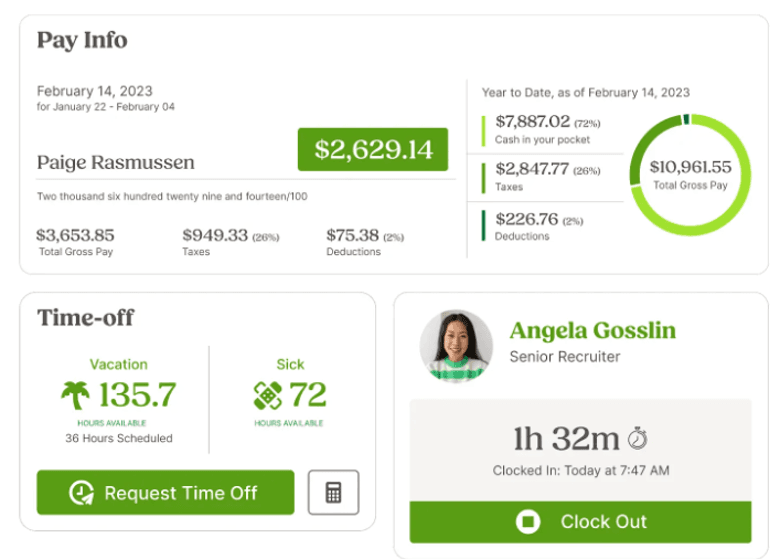This screenshot has width=780, height=560.
Task: Click the stop icon on Clock Out
Action: (x=529, y=521)
